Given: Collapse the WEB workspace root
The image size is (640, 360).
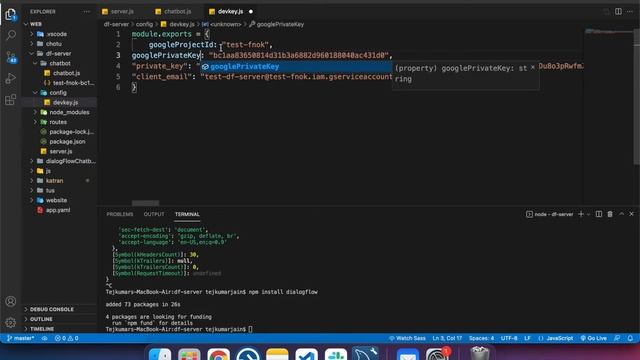Looking at the screenshot, I should coord(26,24).
